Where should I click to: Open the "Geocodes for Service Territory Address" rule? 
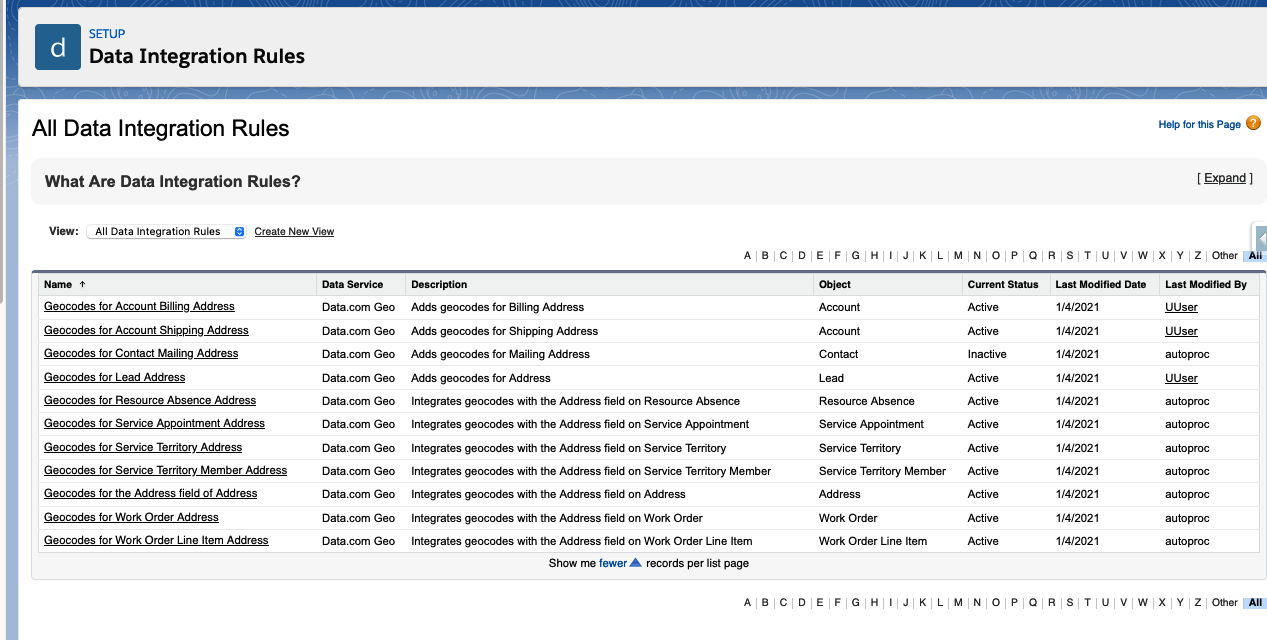pyautogui.click(x=142, y=447)
